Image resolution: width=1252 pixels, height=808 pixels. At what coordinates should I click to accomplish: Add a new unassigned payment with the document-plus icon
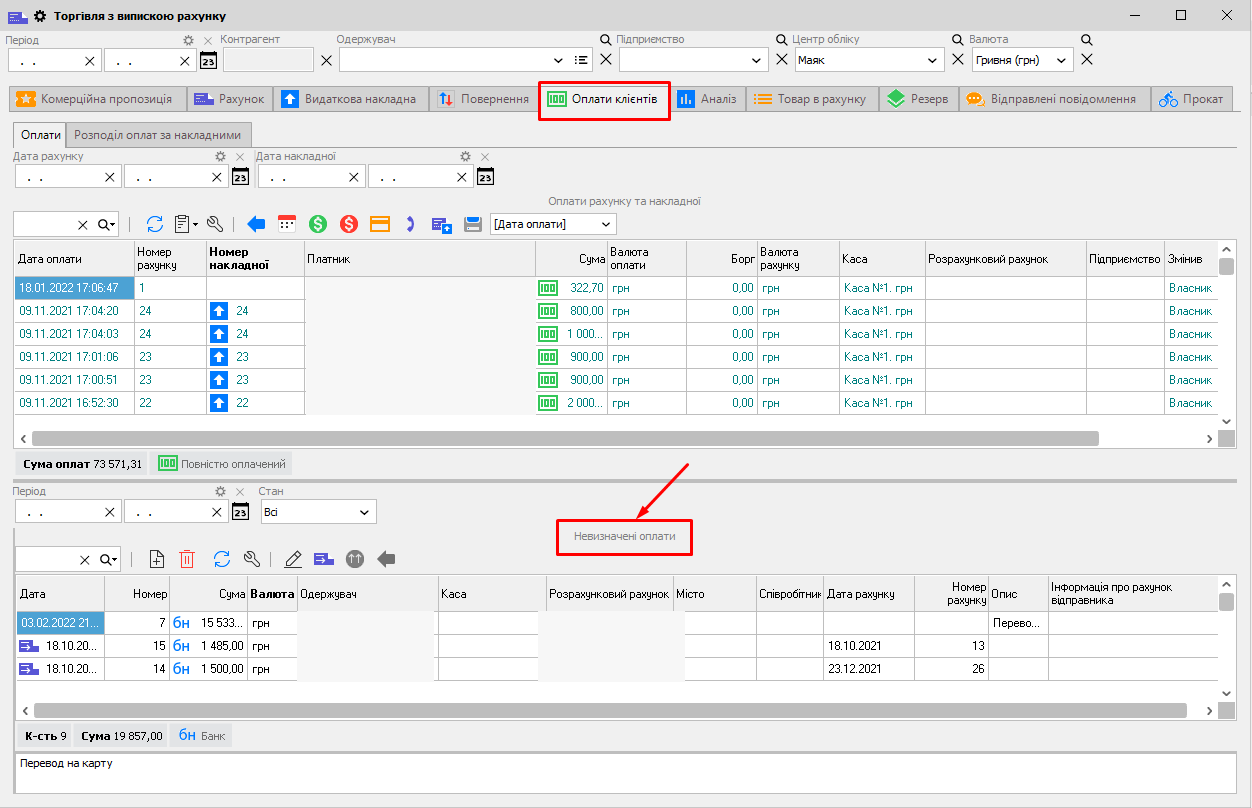pos(156,559)
